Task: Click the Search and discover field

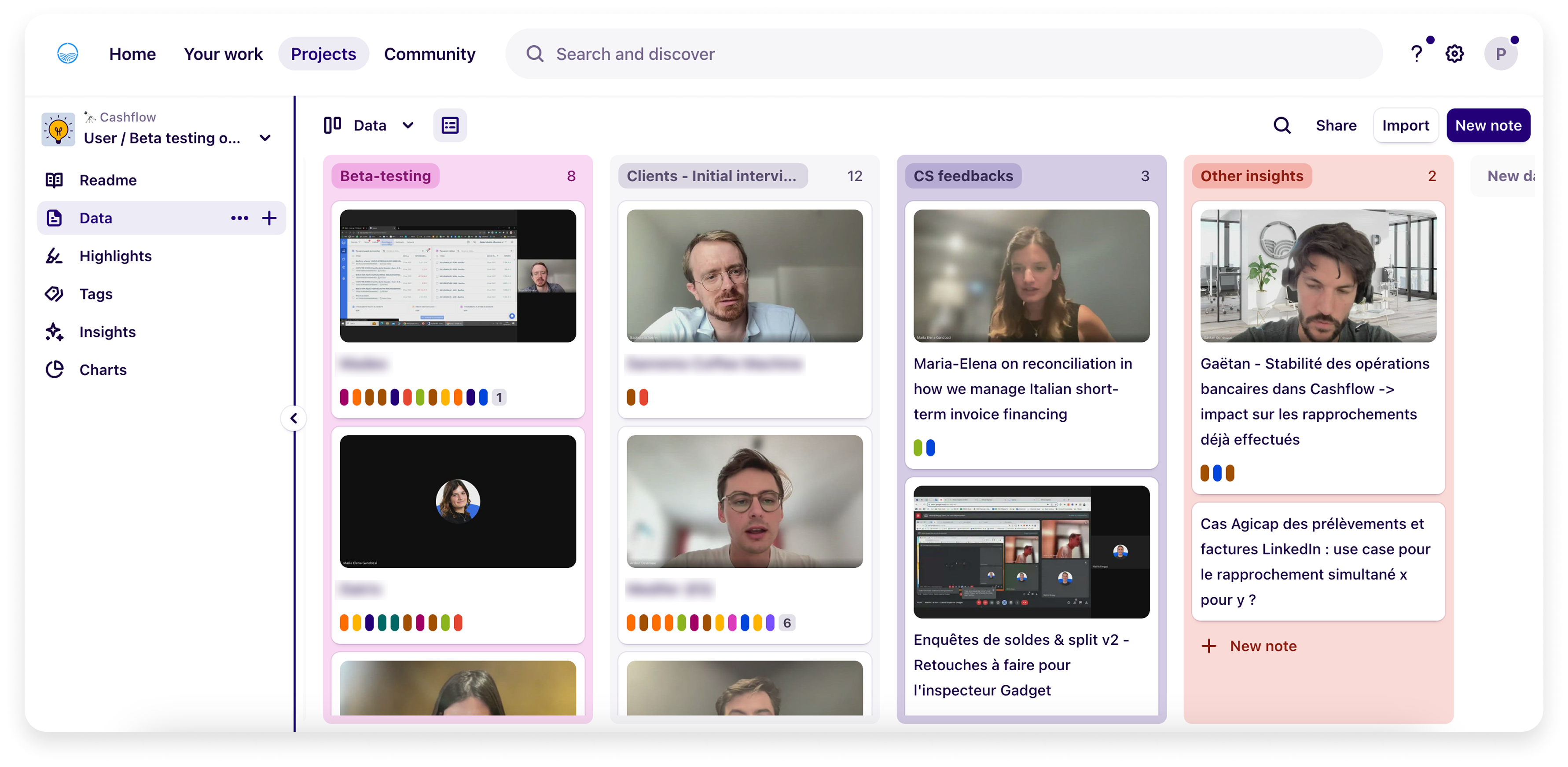Action: pos(944,54)
